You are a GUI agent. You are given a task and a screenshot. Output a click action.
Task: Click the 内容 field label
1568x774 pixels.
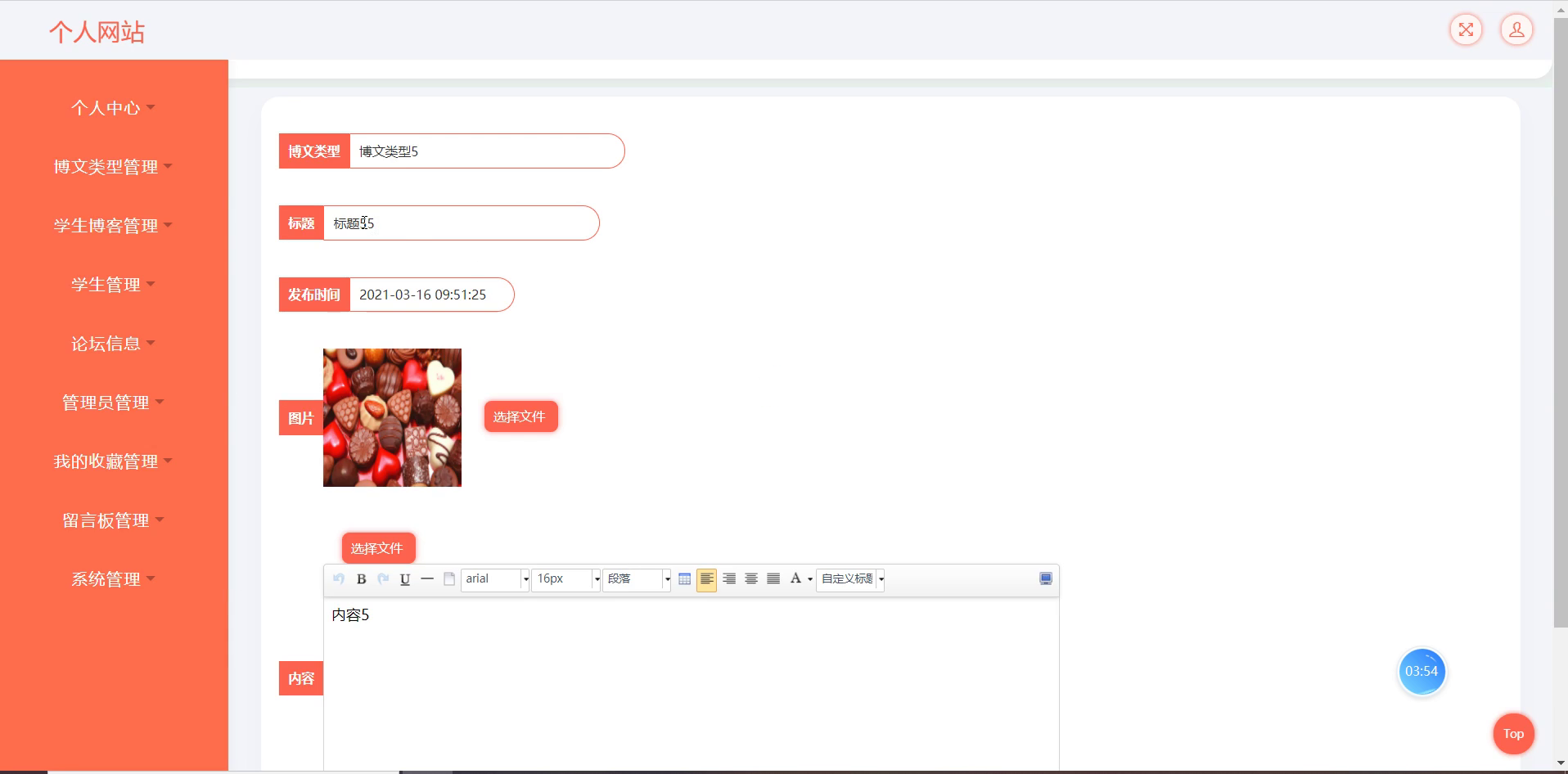(301, 678)
